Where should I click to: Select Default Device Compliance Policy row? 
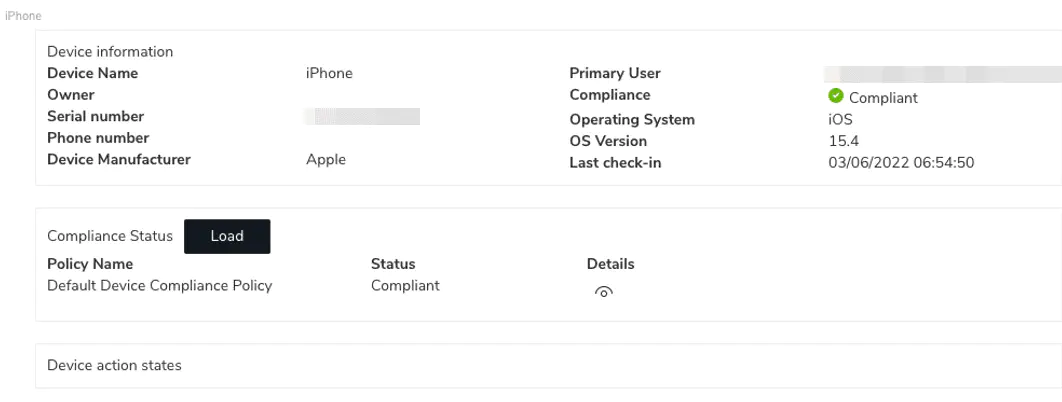click(160, 286)
